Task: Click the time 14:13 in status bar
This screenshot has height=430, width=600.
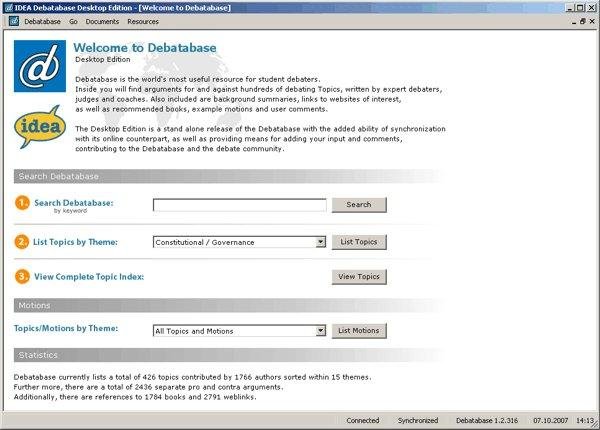Action: click(585, 420)
